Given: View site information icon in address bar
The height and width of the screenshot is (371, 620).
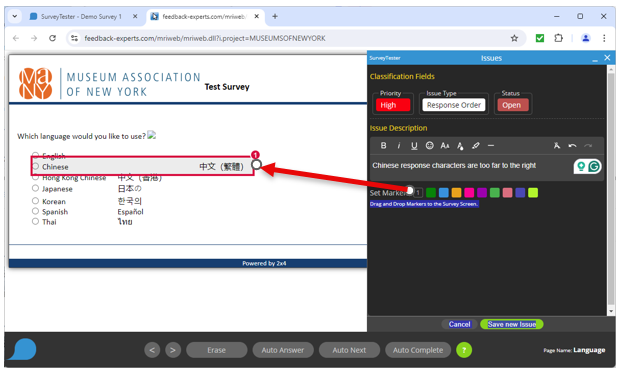Looking at the screenshot, I should tap(74, 38).
